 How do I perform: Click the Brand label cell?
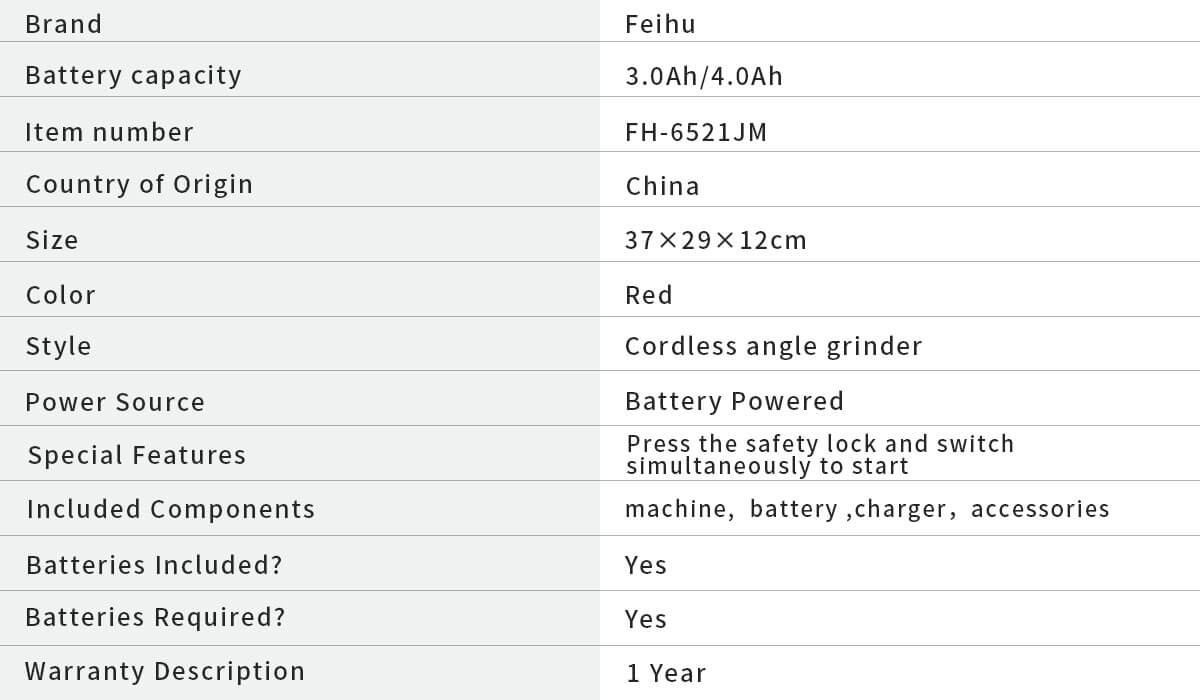(63, 24)
